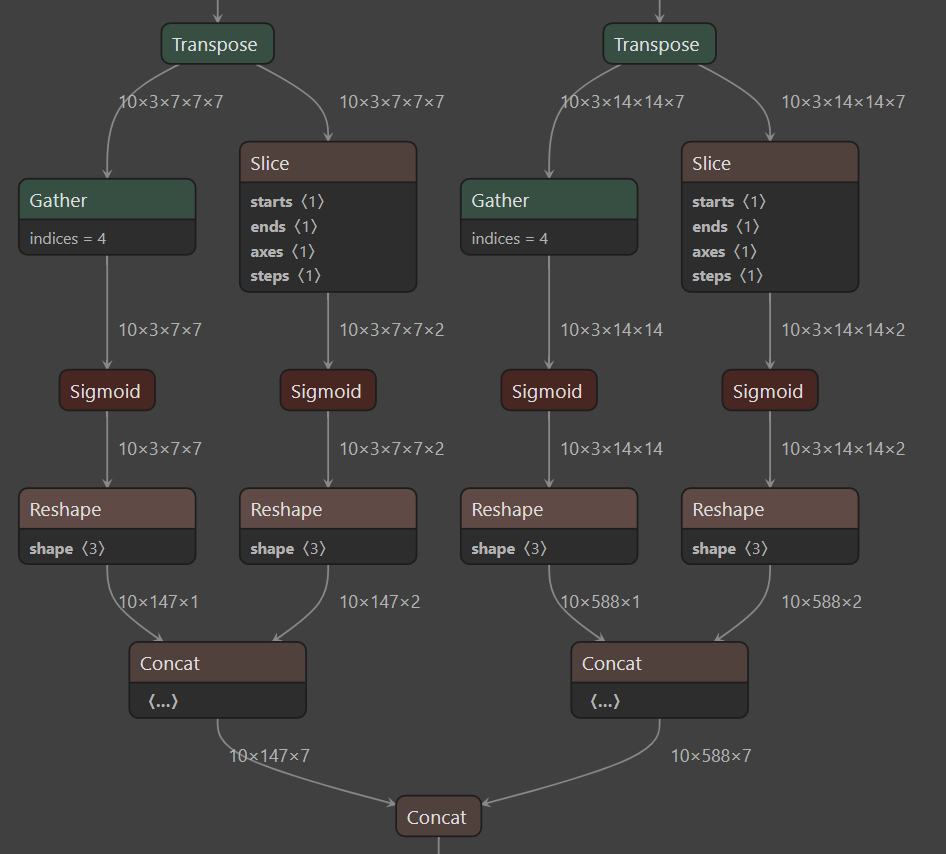946x854 pixels.
Task: Select the Reshape node feeding 10×588×1
Action: point(549,509)
